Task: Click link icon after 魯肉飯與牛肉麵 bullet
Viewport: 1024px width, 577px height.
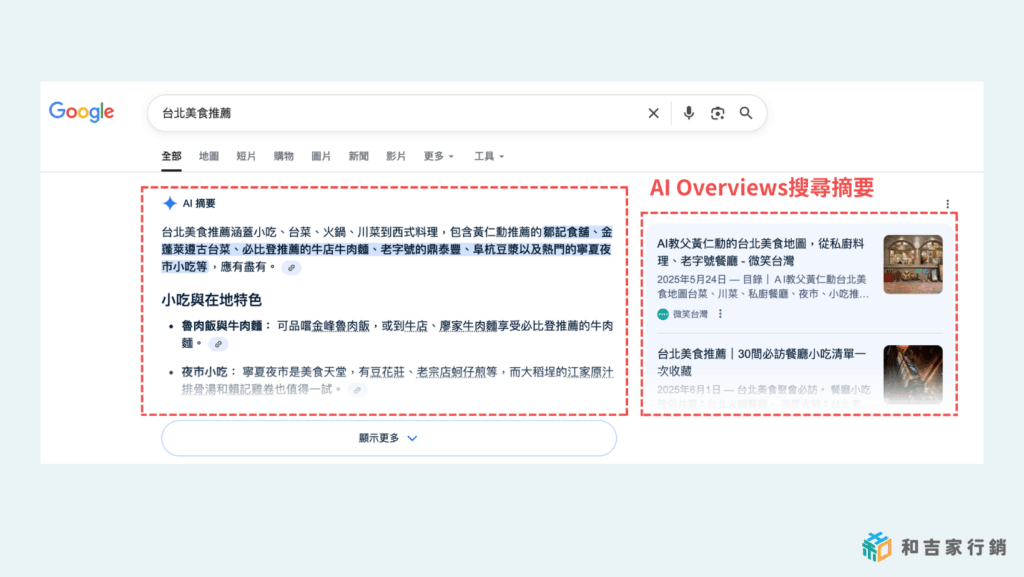Action: [x=218, y=343]
